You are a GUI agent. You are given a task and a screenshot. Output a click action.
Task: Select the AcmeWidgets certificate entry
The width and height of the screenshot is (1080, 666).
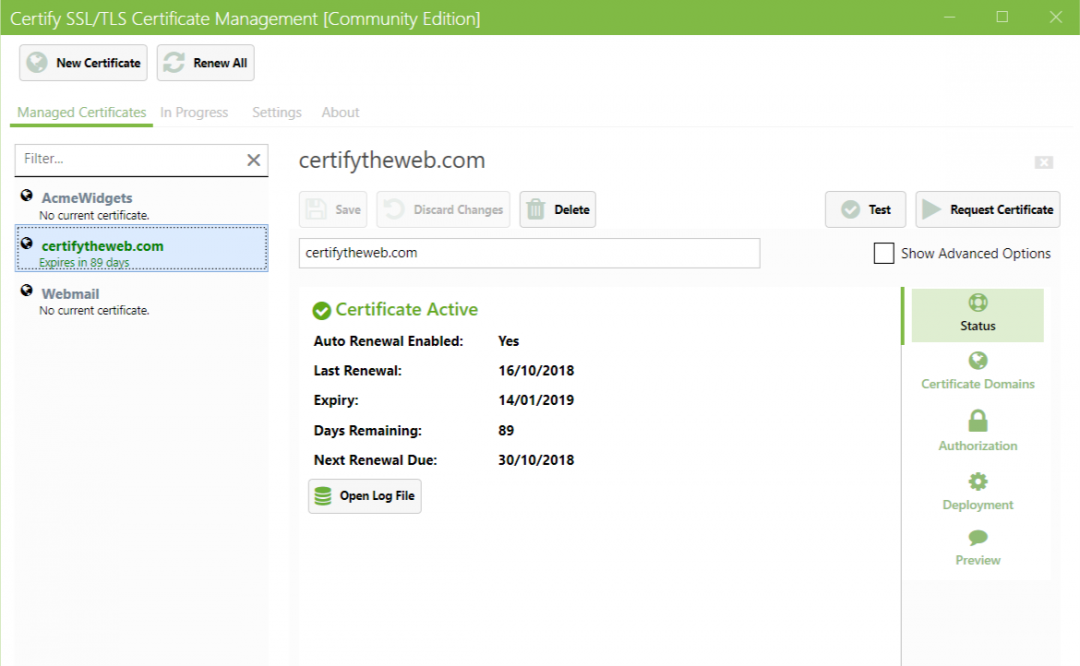[x=141, y=205]
